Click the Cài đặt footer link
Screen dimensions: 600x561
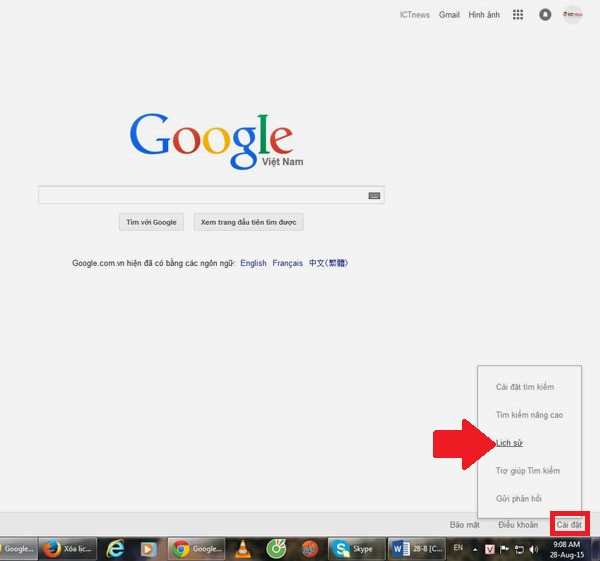[569, 524]
